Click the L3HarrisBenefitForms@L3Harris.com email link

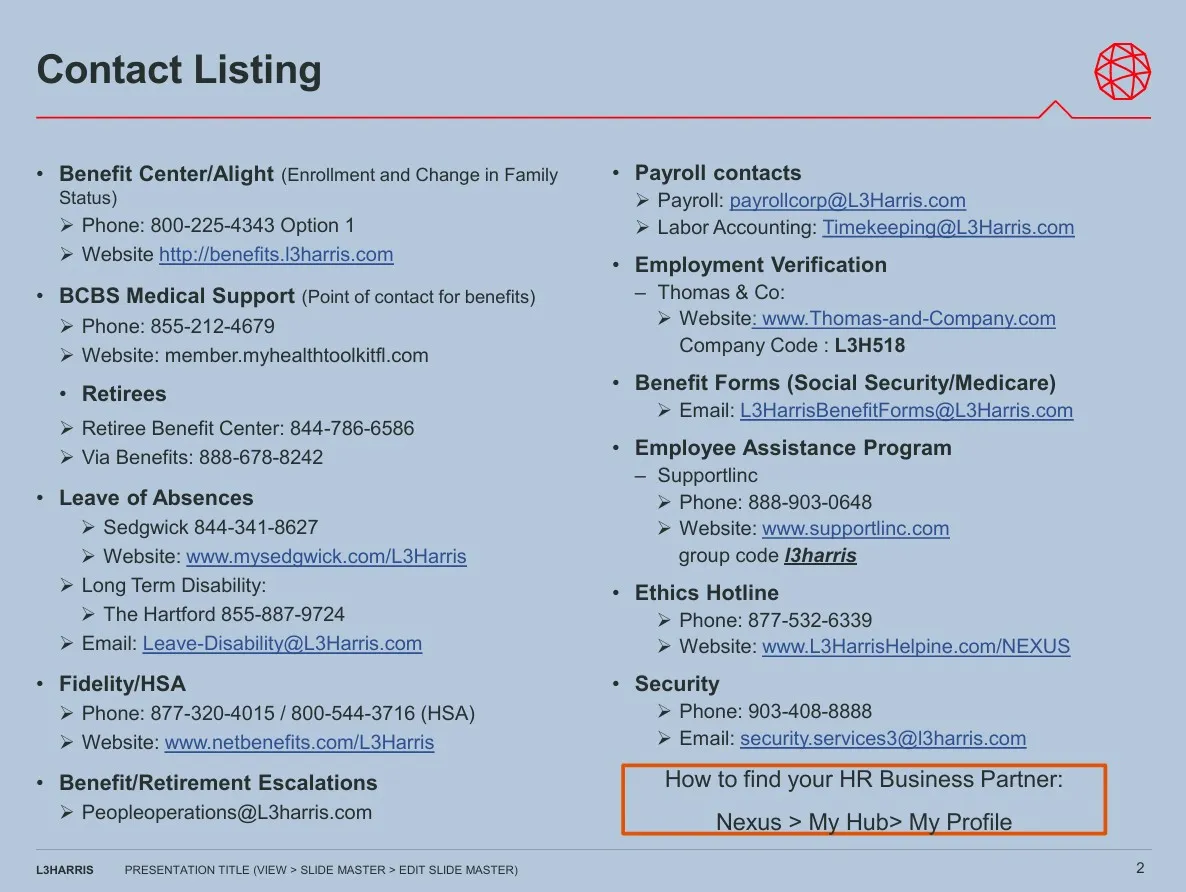pos(906,410)
